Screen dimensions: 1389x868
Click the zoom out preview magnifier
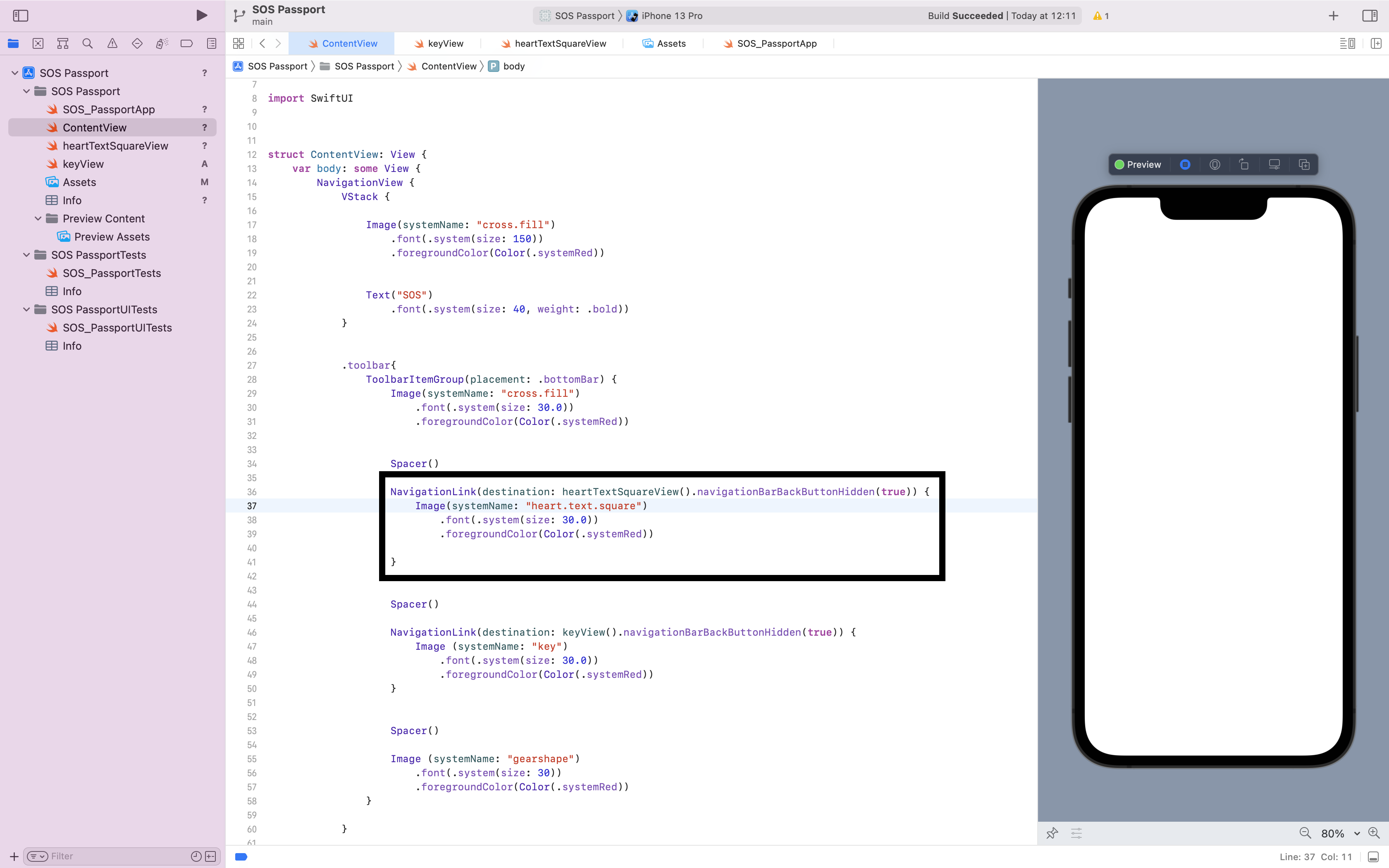(1305, 833)
